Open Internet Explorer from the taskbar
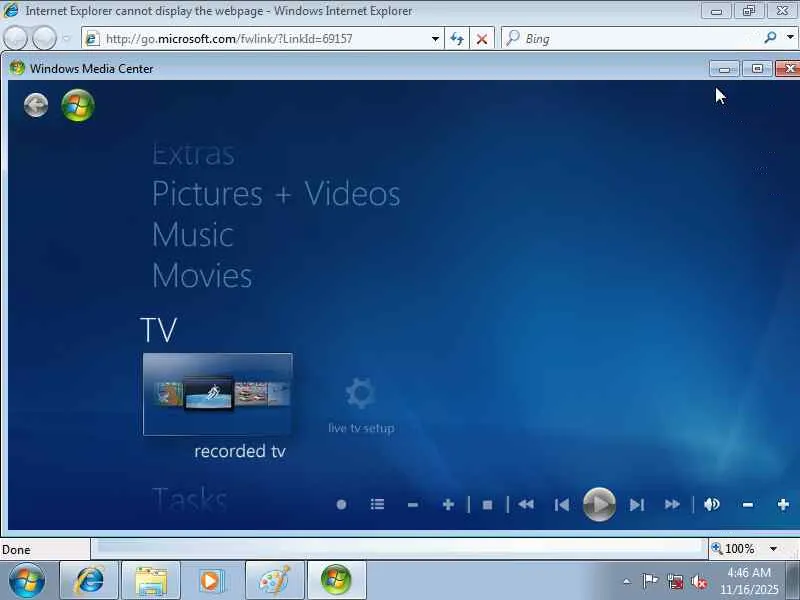Viewport: 800px width, 600px height. click(89, 580)
